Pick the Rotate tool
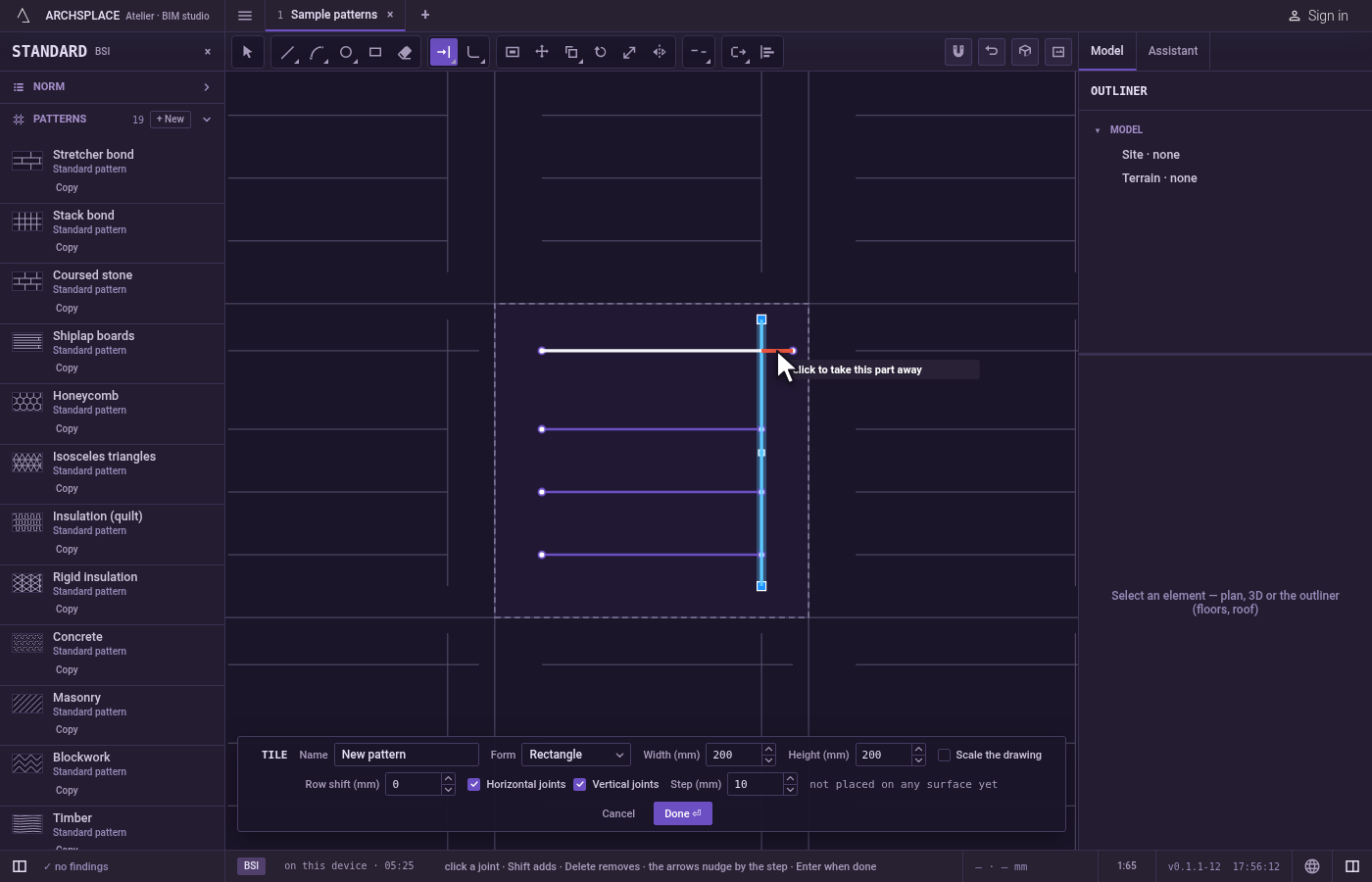Image resolution: width=1372 pixels, height=882 pixels. click(601, 52)
